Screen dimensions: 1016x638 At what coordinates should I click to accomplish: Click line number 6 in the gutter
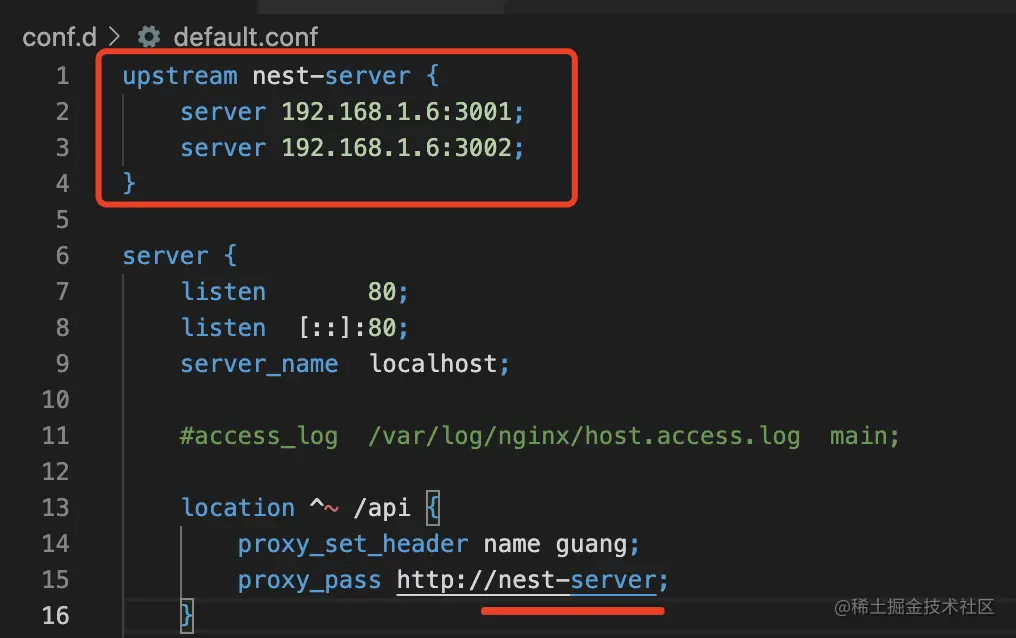[x=62, y=255]
